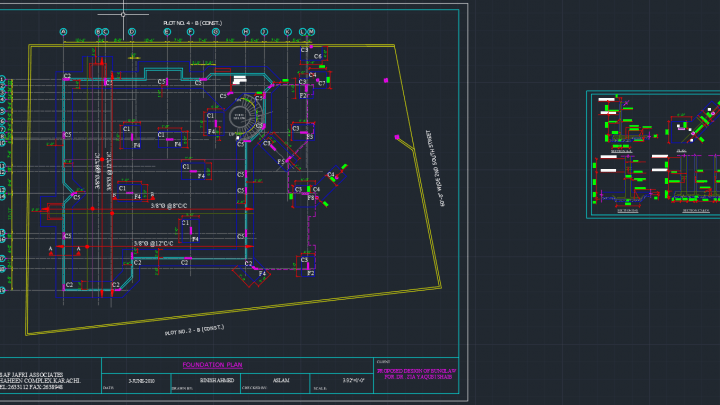Click grid bubble H at top
The image size is (720, 405).
(x=246, y=32)
